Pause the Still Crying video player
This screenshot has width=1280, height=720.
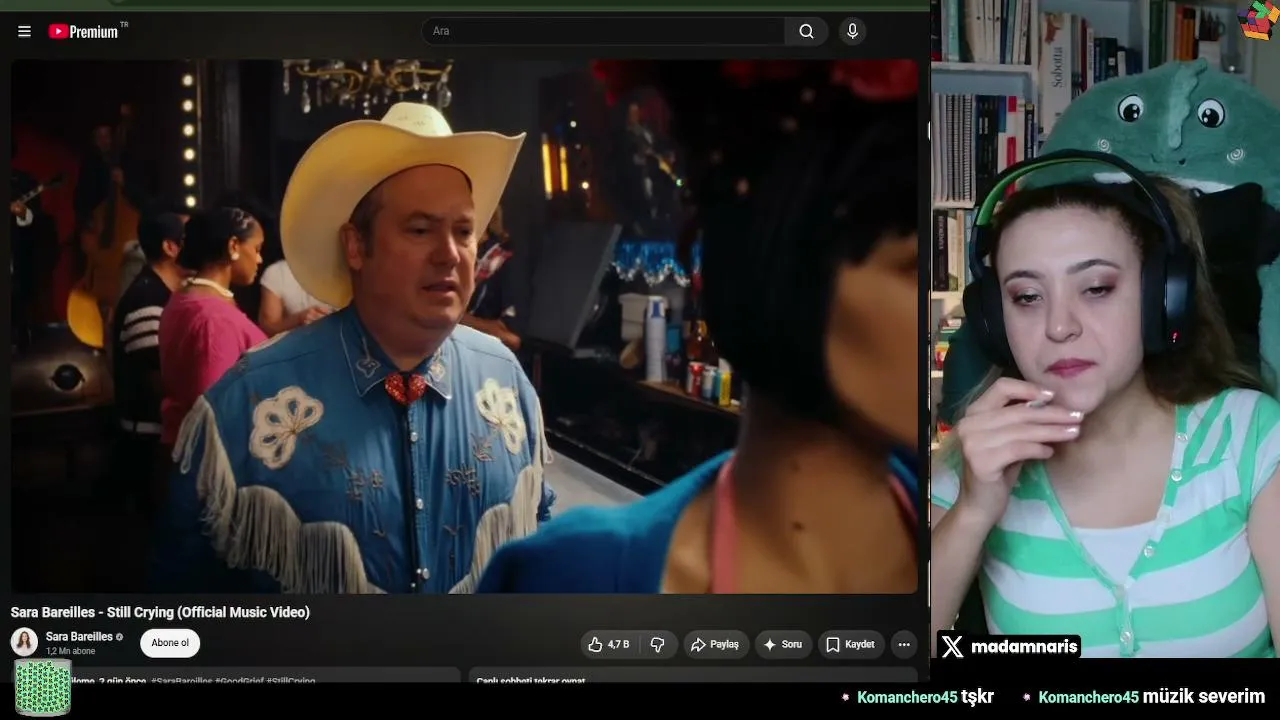point(464,326)
